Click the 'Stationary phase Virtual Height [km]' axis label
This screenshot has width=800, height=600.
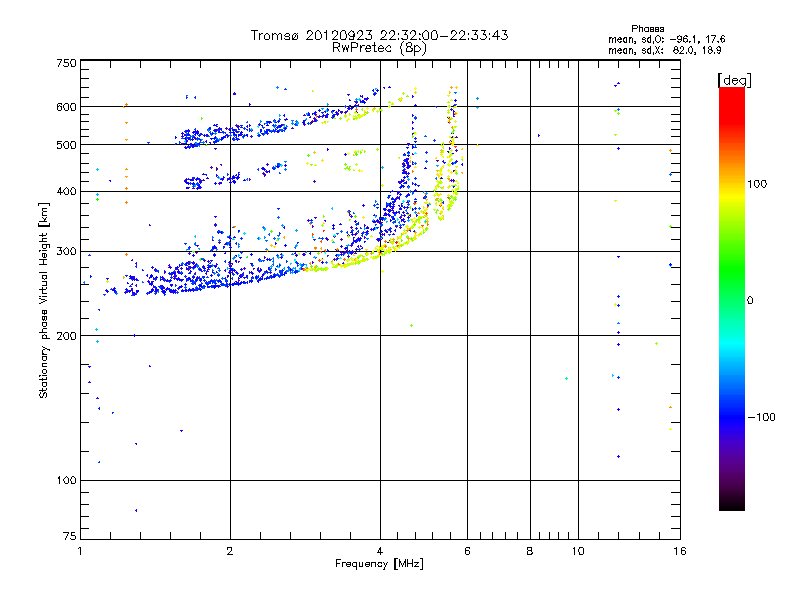pos(44,301)
